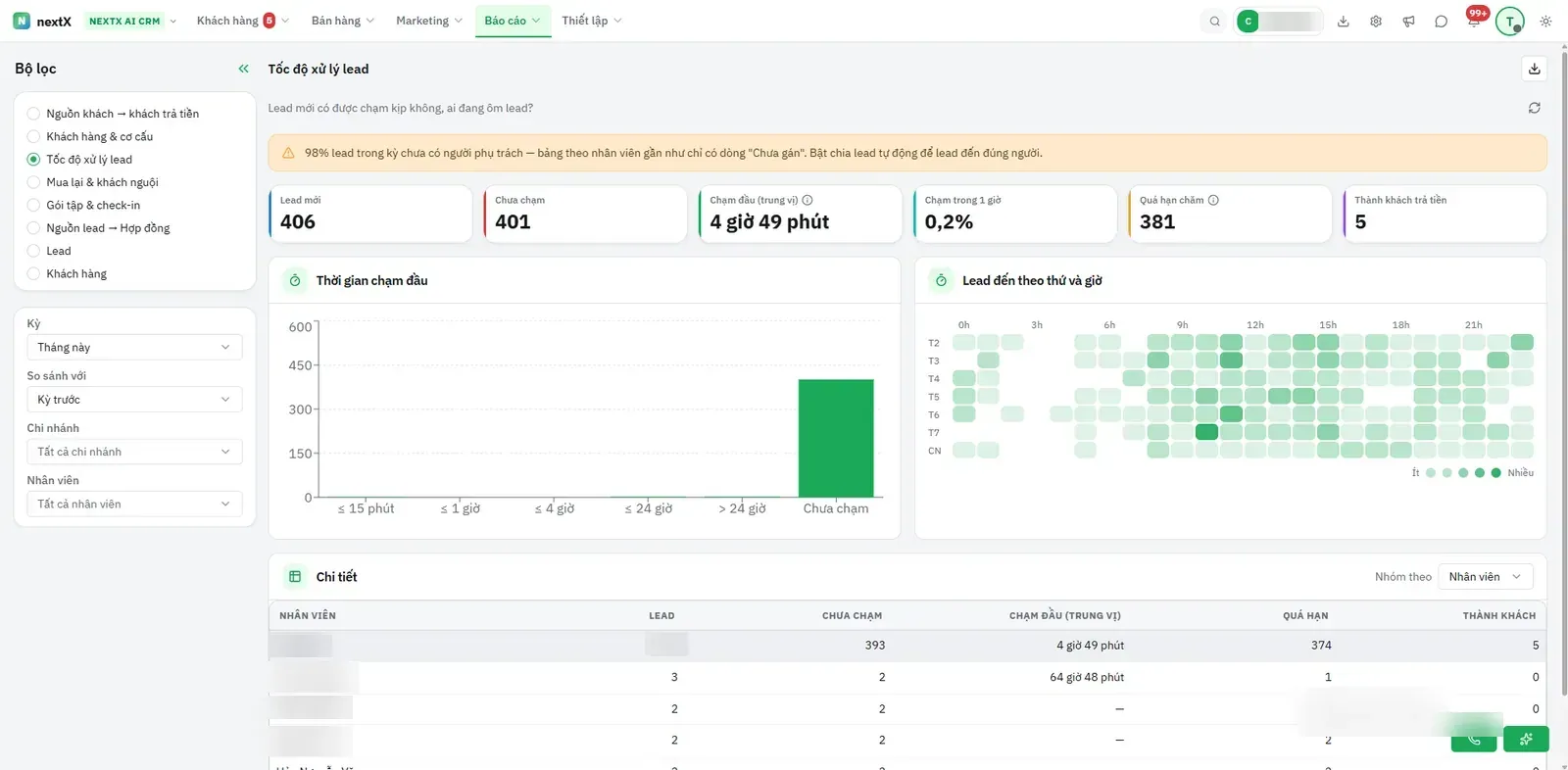
Task: Open the search icon in top bar
Action: (1215, 21)
